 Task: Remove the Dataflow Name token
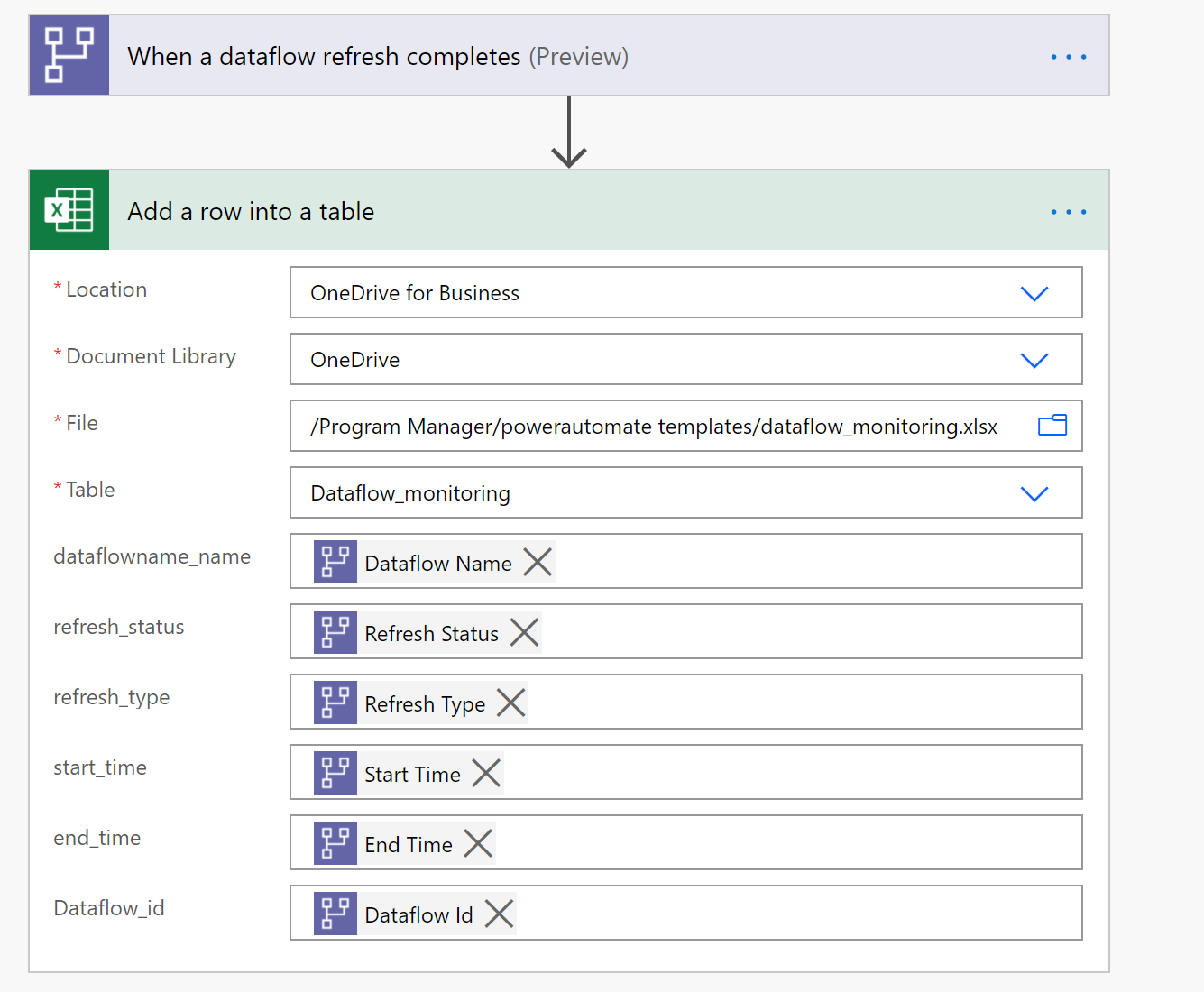tap(538, 563)
